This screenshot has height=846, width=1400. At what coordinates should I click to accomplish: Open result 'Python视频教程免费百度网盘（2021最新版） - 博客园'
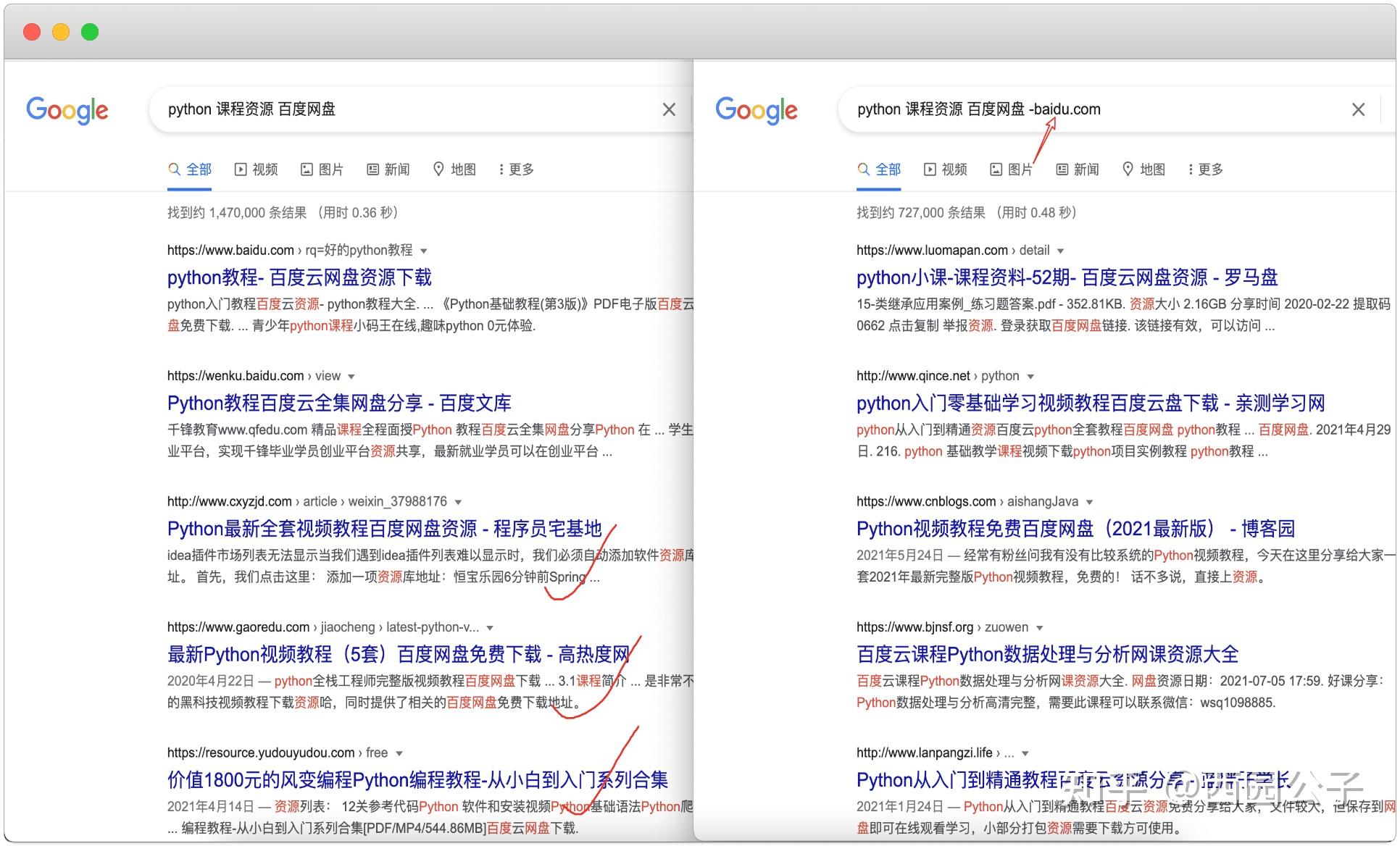click(x=1075, y=529)
